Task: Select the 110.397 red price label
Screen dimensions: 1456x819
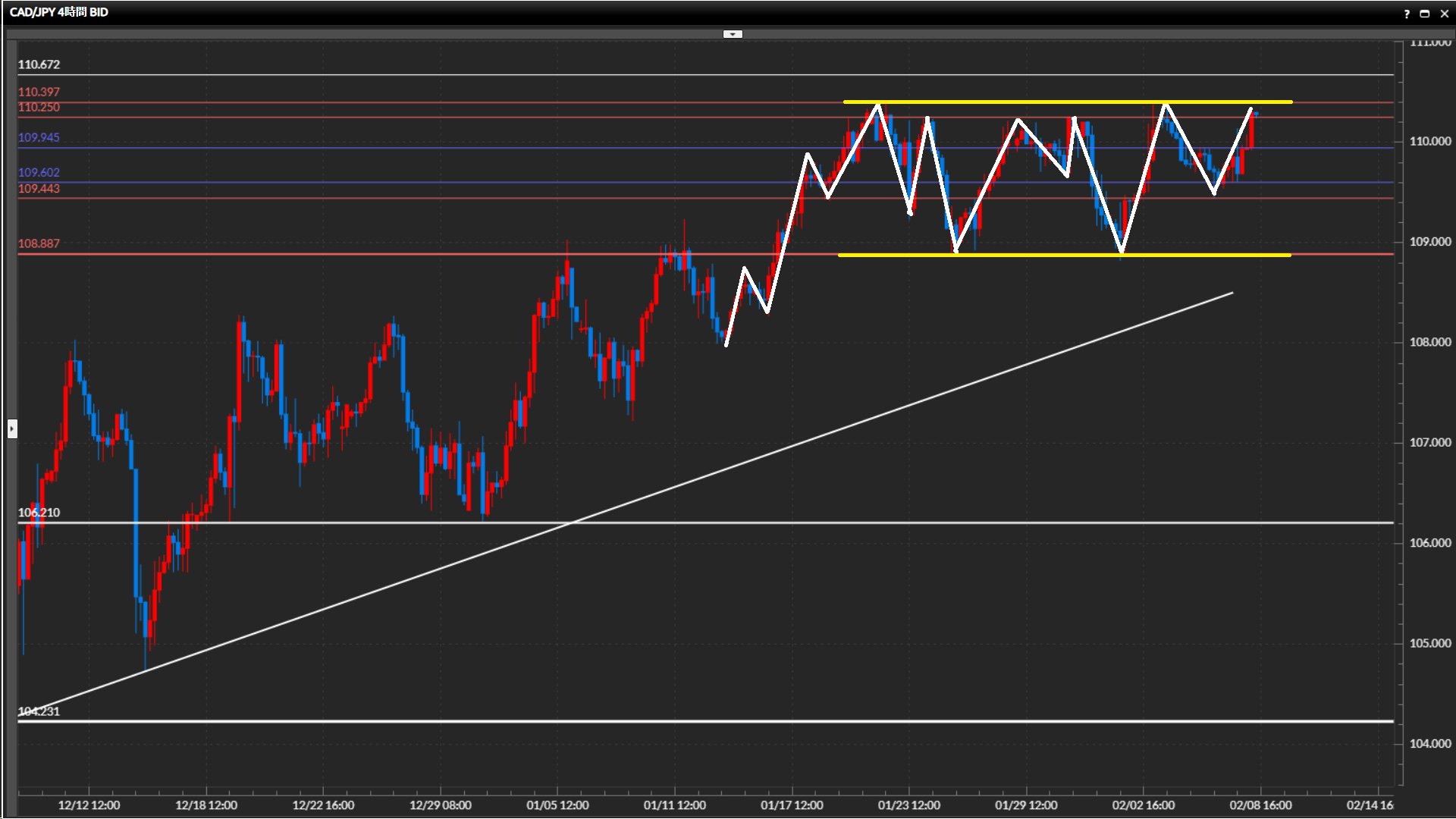Action: (x=39, y=92)
